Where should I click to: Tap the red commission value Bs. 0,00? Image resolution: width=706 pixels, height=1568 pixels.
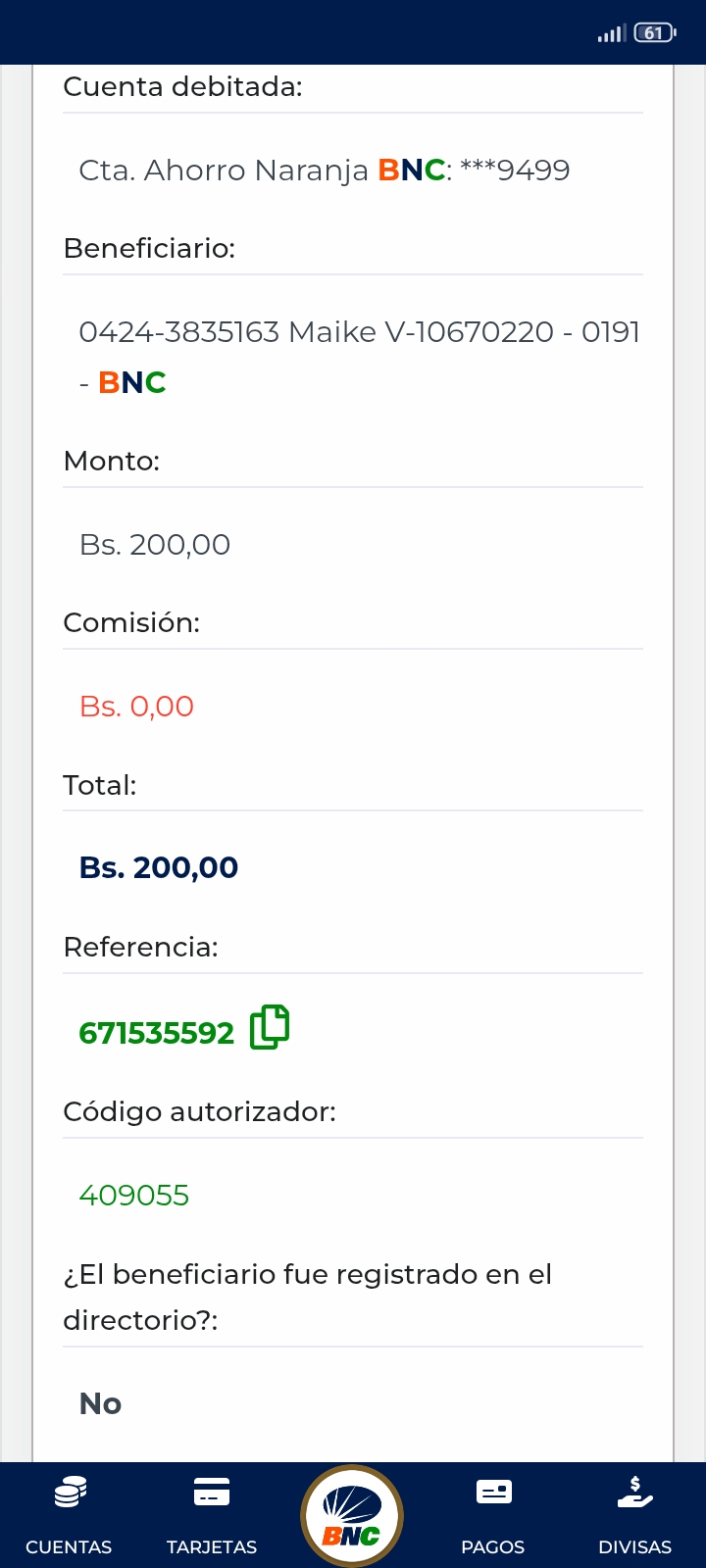pos(136,707)
